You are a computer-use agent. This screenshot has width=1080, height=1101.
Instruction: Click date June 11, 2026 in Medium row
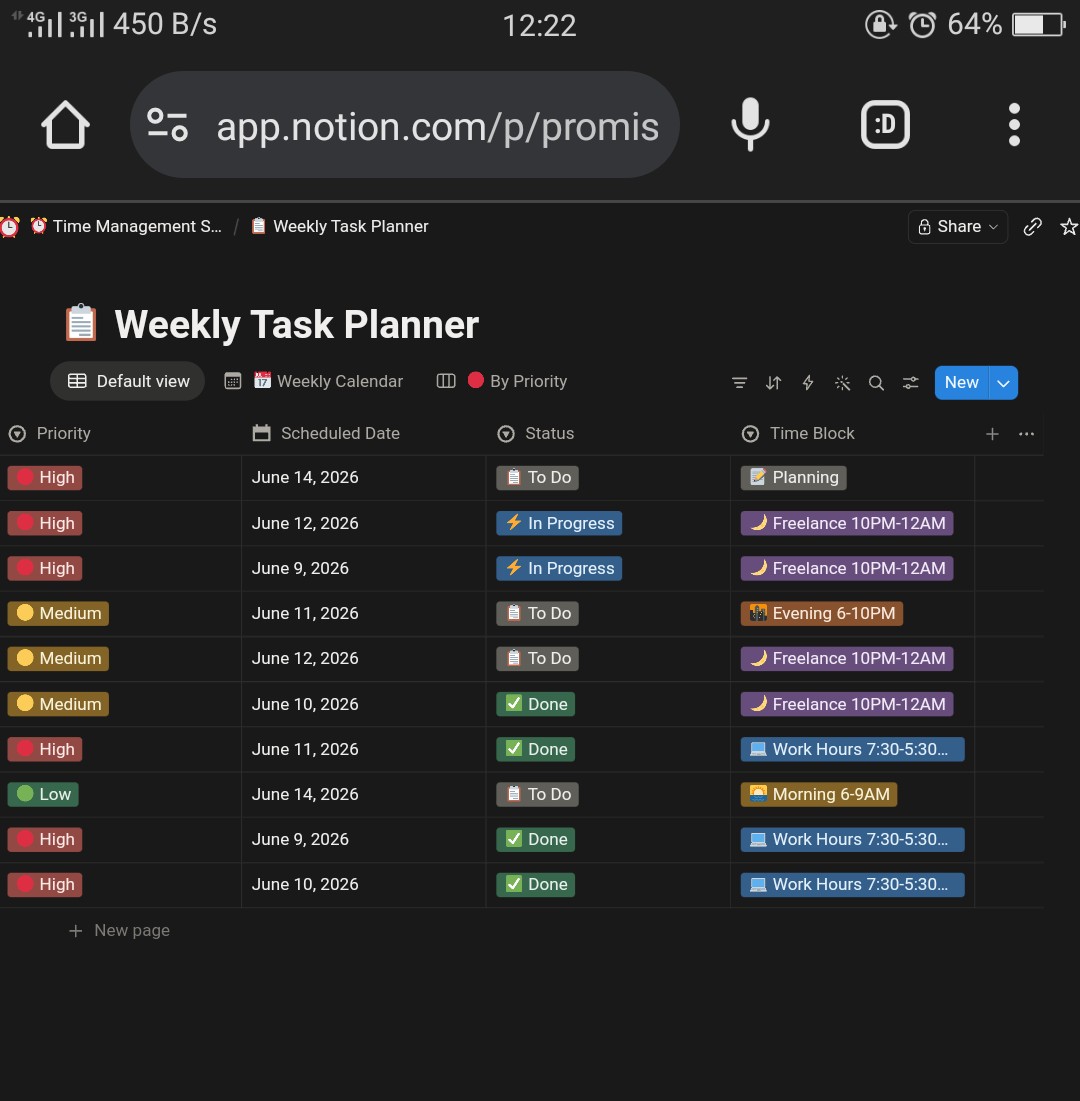pyautogui.click(x=305, y=613)
